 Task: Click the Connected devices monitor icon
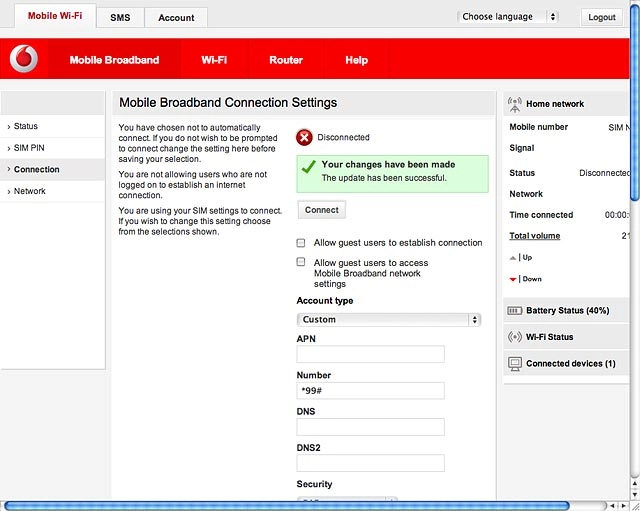[x=515, y=364]
